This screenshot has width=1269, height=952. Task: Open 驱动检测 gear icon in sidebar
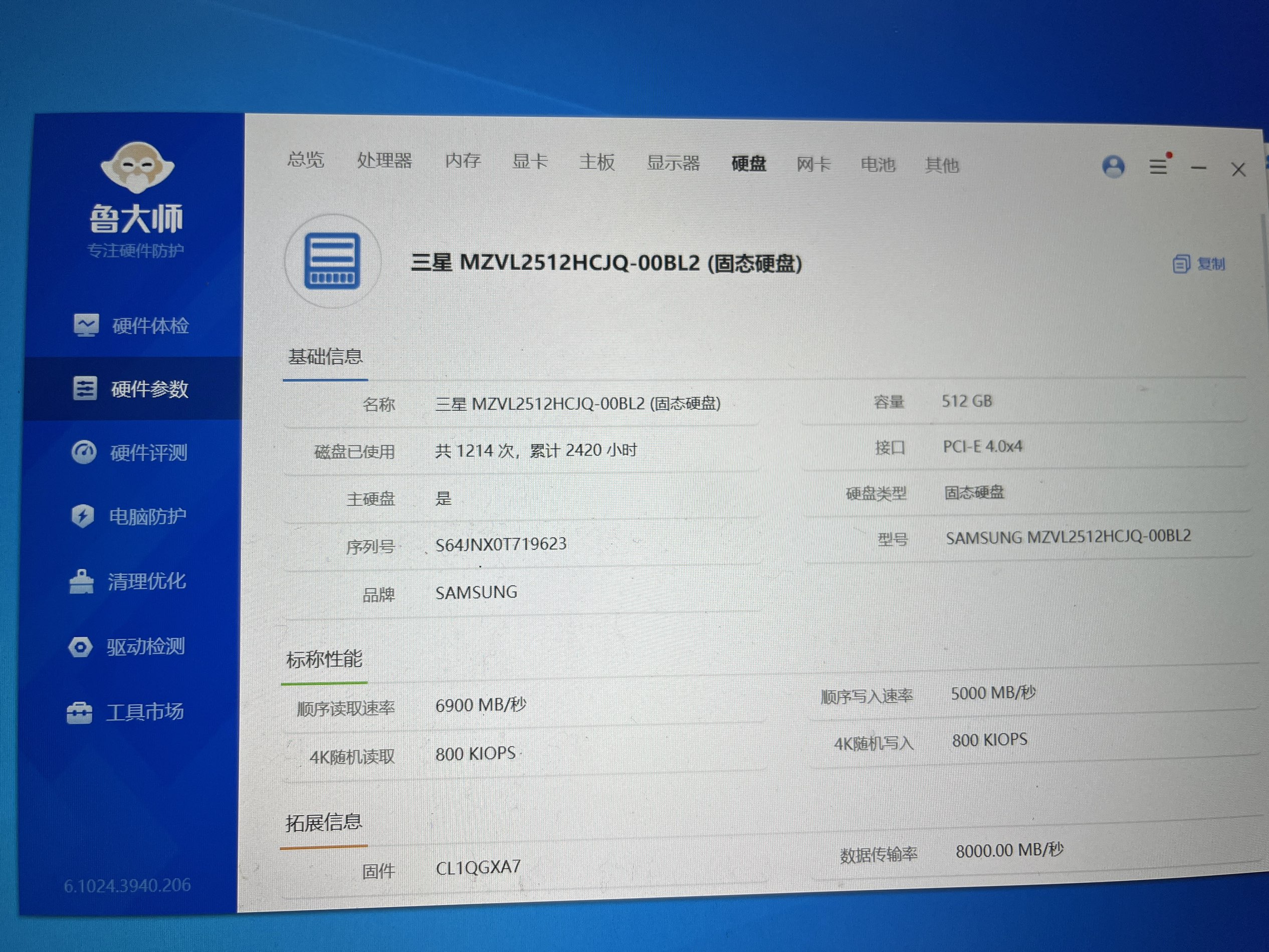point(80,647)
